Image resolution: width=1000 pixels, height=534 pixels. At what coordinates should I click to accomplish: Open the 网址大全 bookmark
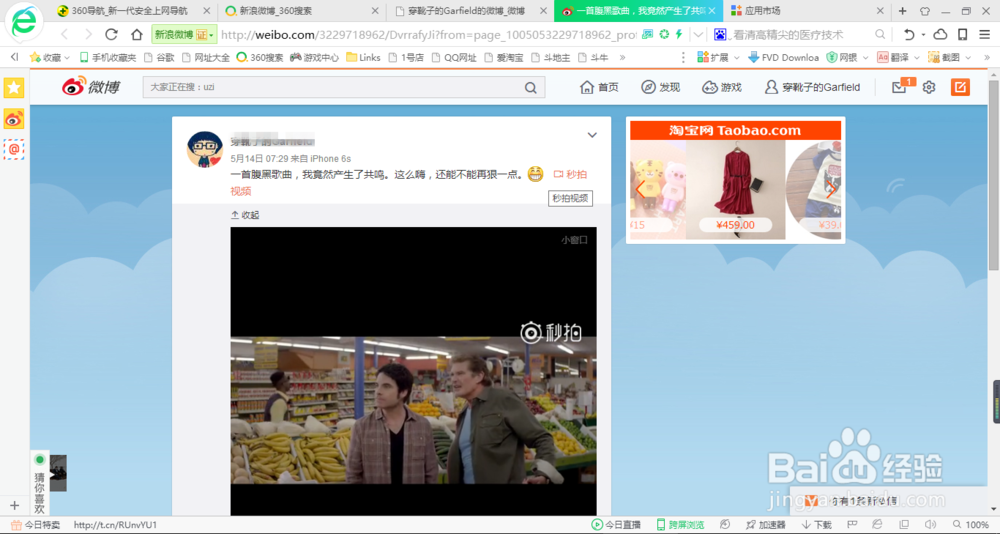click(205, 57)
